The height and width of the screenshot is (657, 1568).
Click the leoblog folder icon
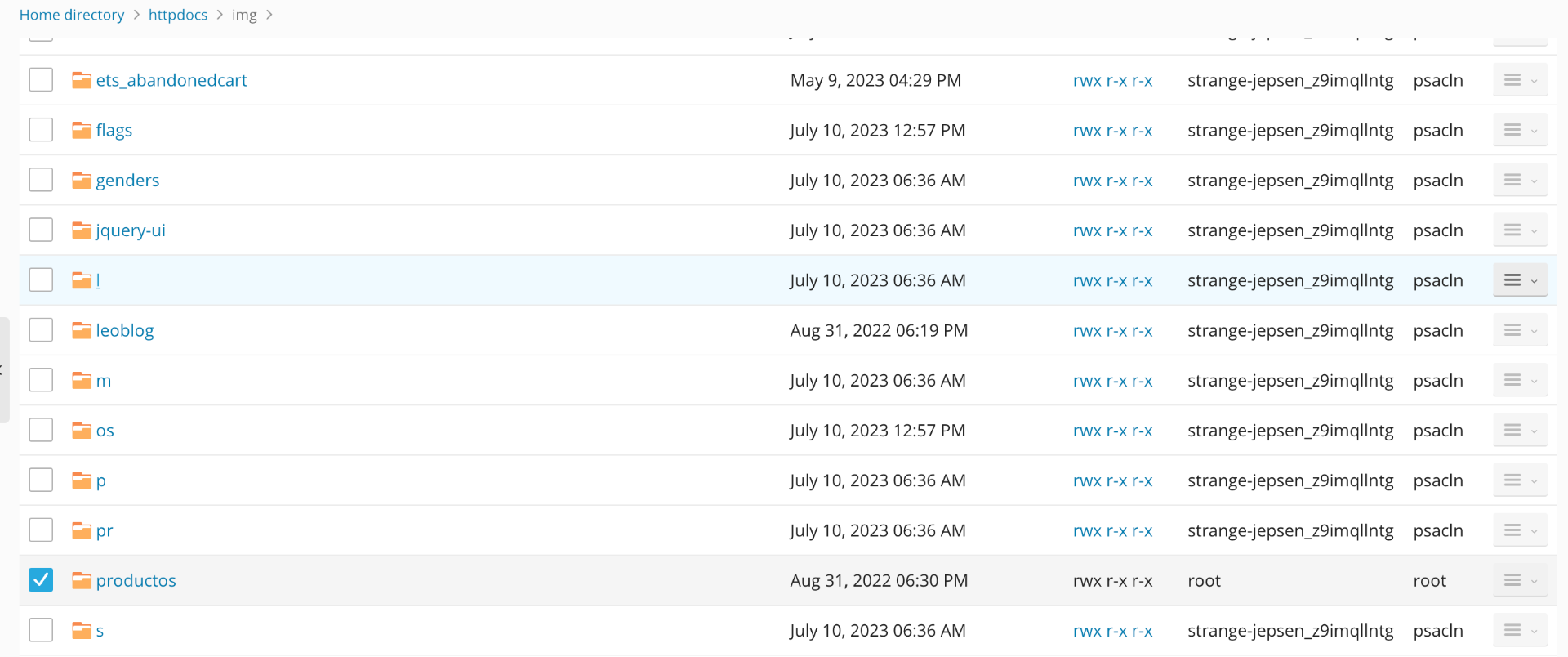[x=81, y=330]
